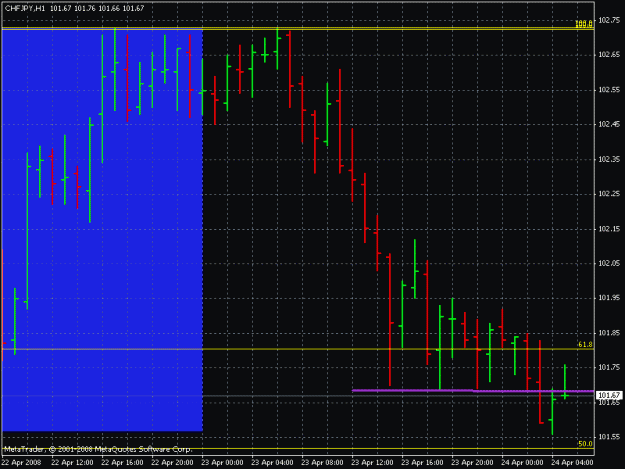The height and width of the screenshot is (469, 625).
Task: Click the 23 Apr 08:00 time label
Action: [322, 463]
